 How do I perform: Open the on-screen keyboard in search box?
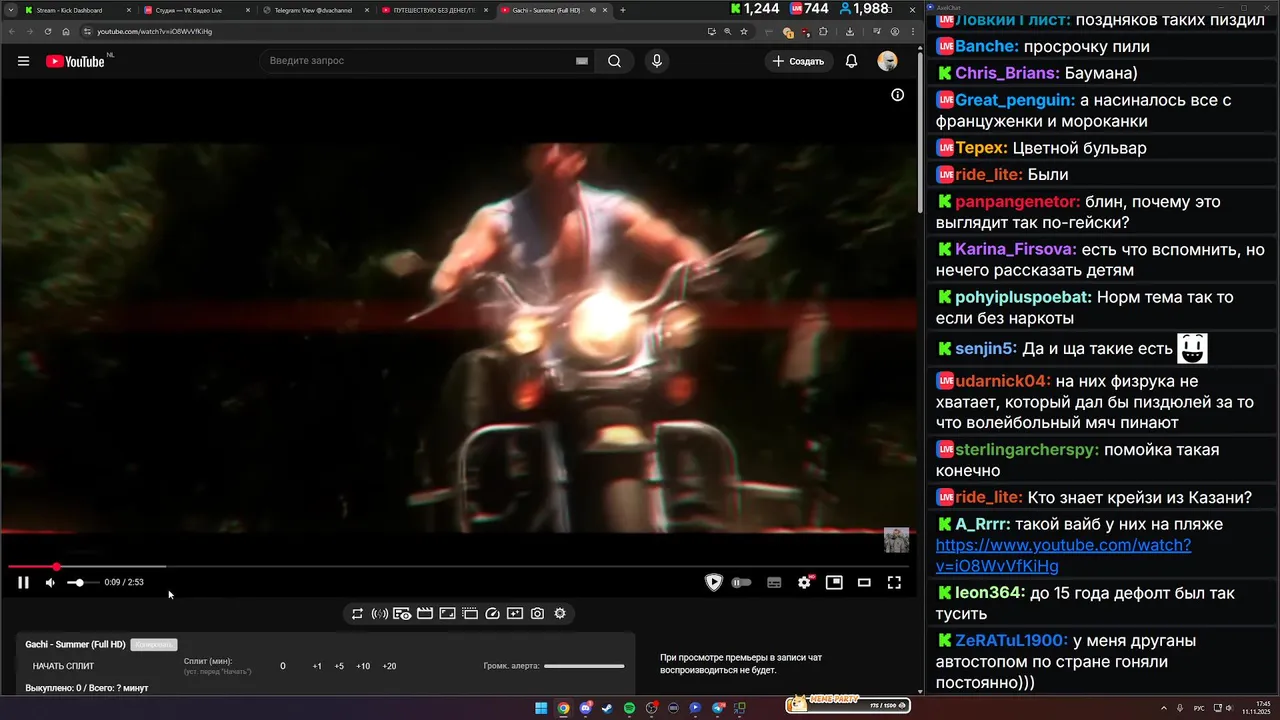(x=582, y=61)
